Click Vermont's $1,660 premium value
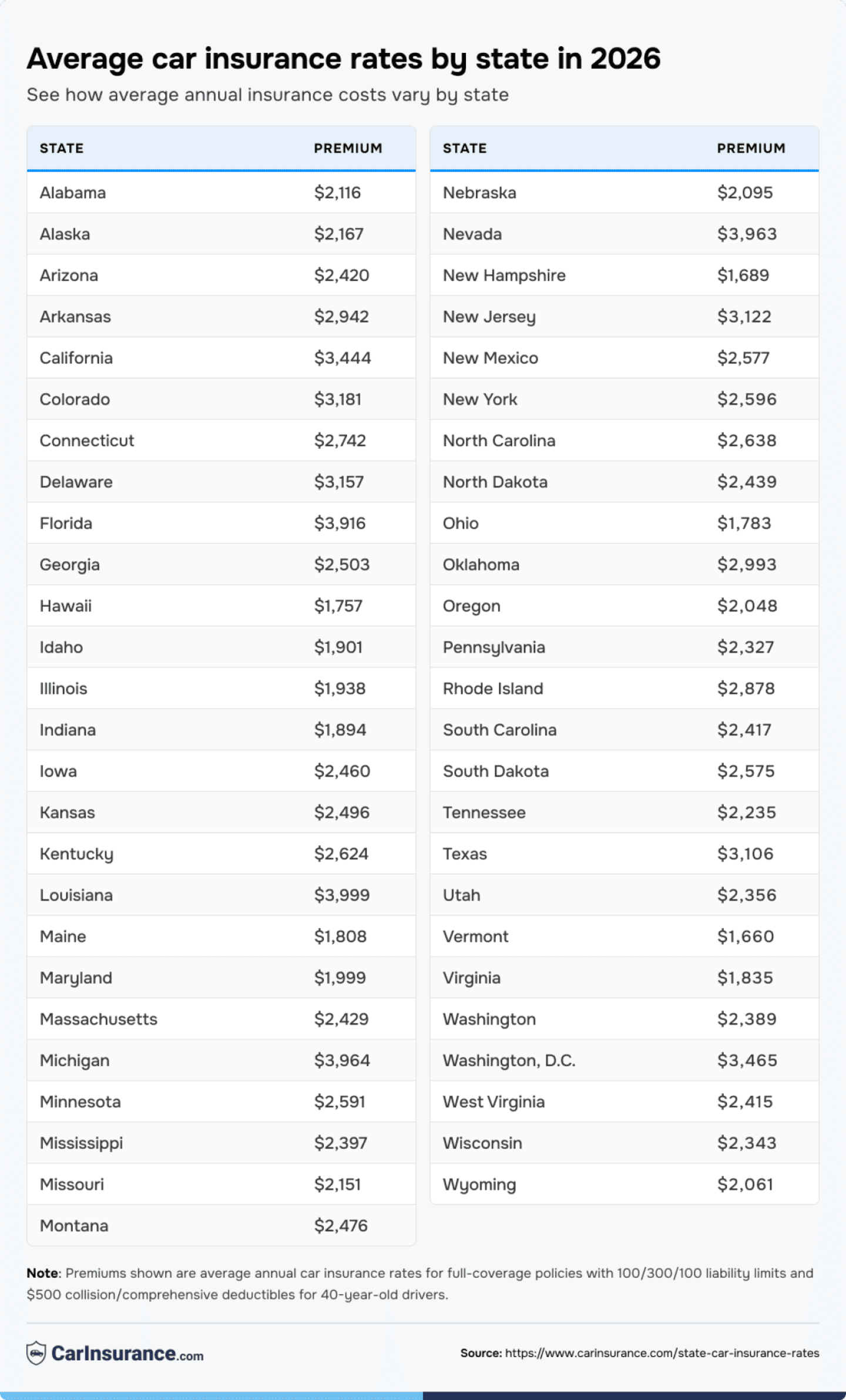The height and width of the screenshot is (1400, 846). coord(745,936)
